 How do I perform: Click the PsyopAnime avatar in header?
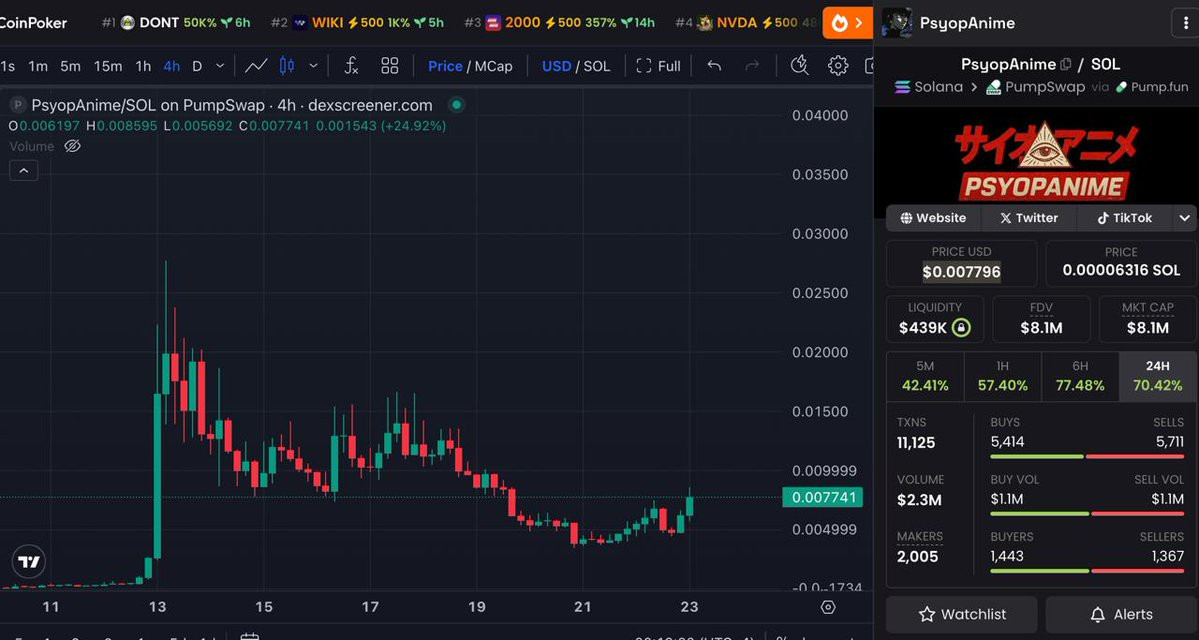point(896,23)
